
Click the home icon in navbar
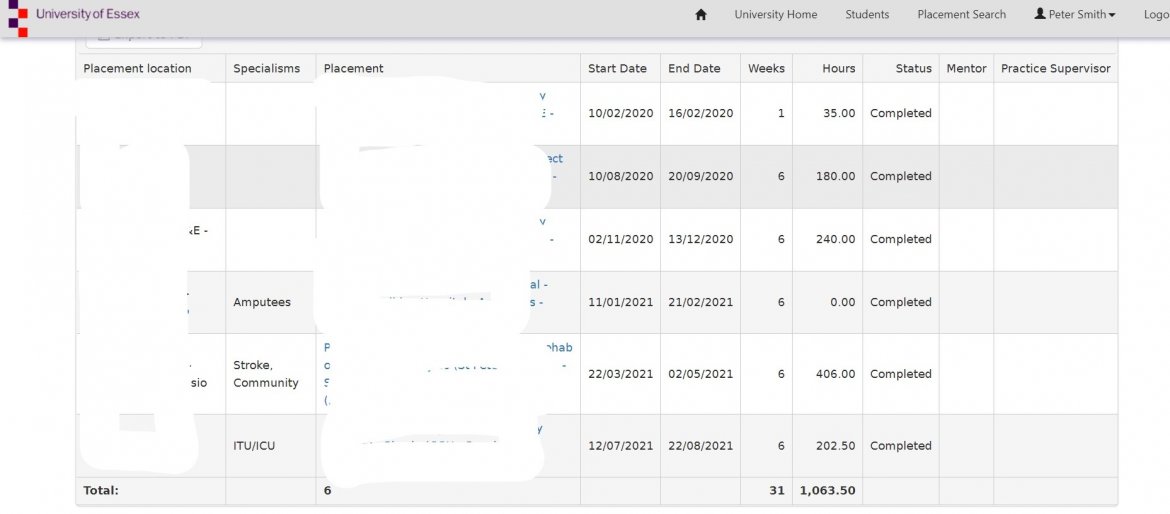coord(700,15)
